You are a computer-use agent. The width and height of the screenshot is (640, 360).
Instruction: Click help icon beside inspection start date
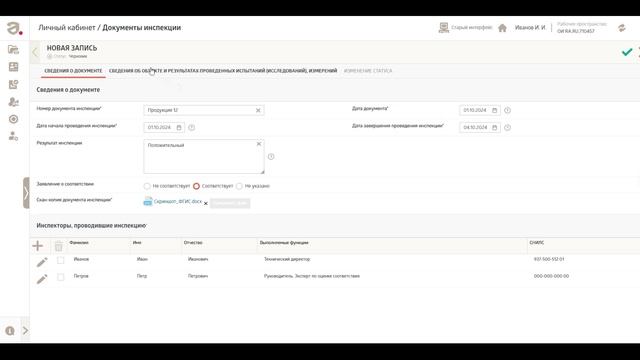(191, 127)
